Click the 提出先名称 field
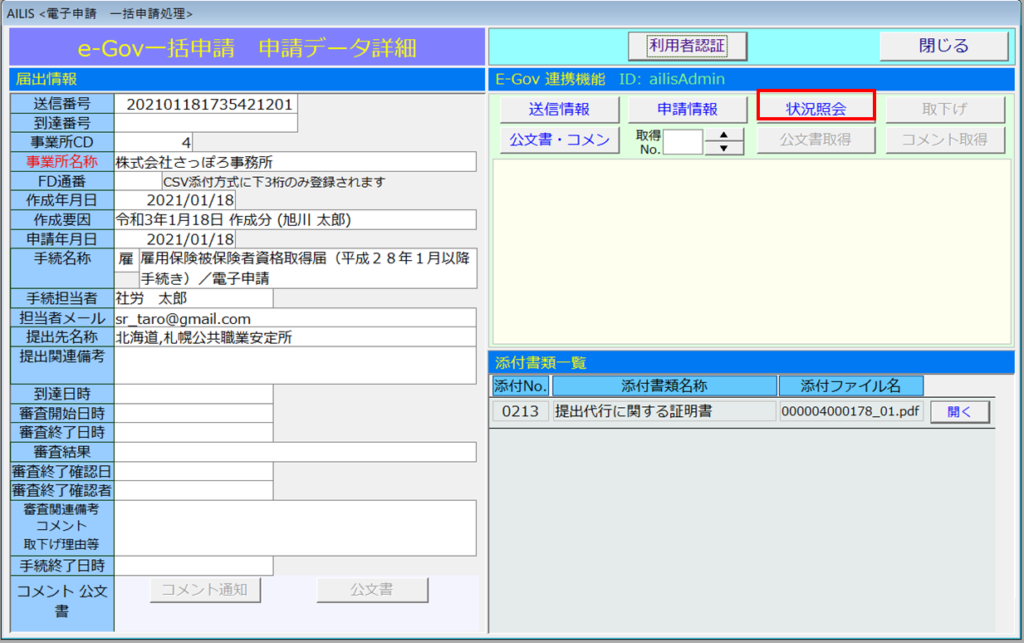1024x643 pixels. click(294, 338)
